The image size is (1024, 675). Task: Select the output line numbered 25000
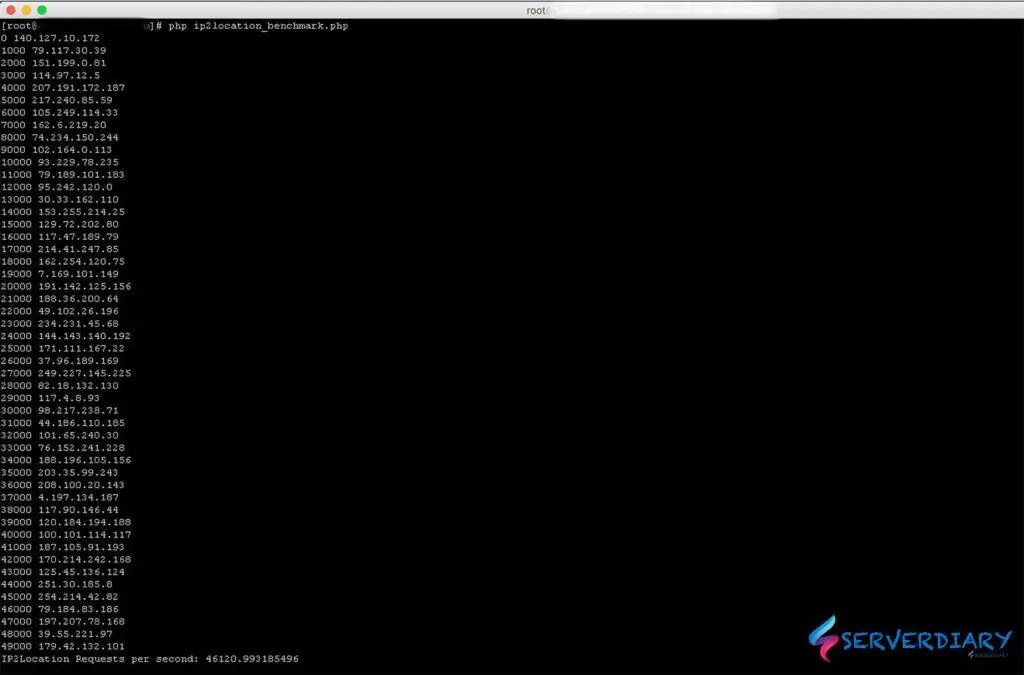click(63, 349)
